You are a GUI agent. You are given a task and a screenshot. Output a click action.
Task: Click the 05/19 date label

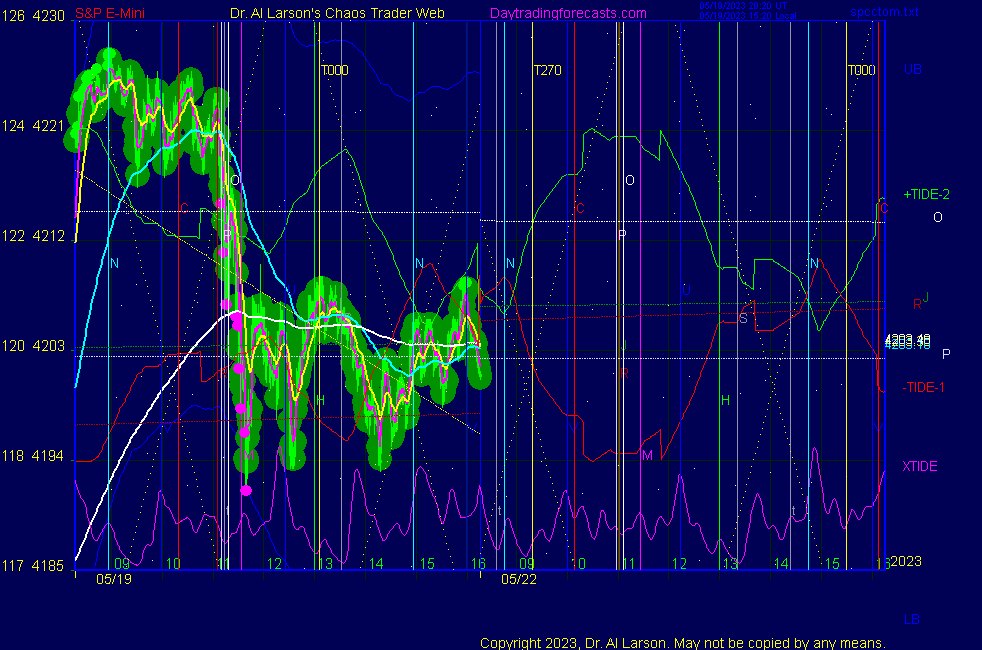click(x=114, y=579)
